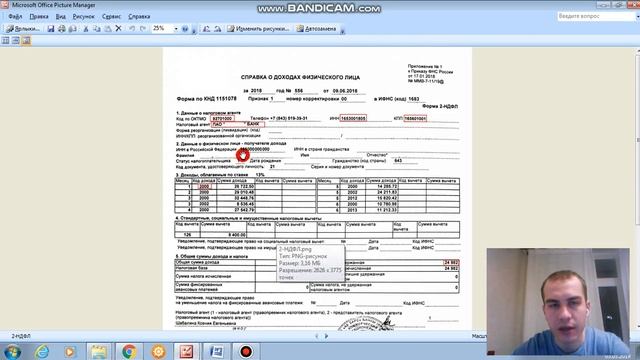Click the document title 'СПРАВКА О ДОХОДАХ ФИЗИЧЕСКОГО ЛИЦА'
640x360 pixels.
tap(300, 77)
